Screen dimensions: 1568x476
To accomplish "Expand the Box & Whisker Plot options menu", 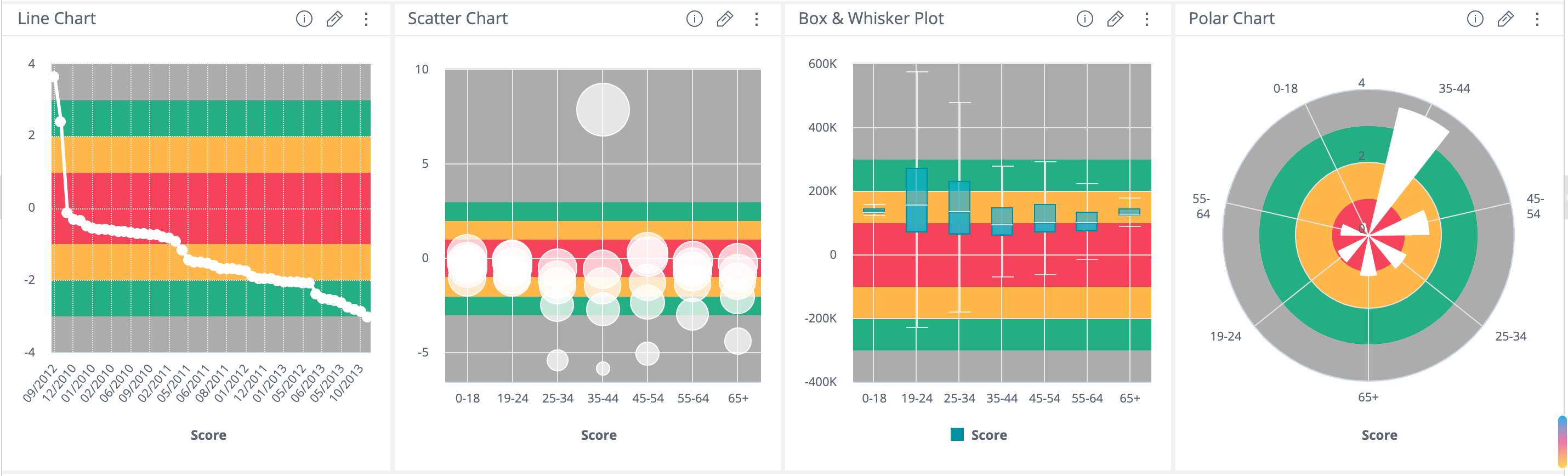I will click(x=1146, y=19).
